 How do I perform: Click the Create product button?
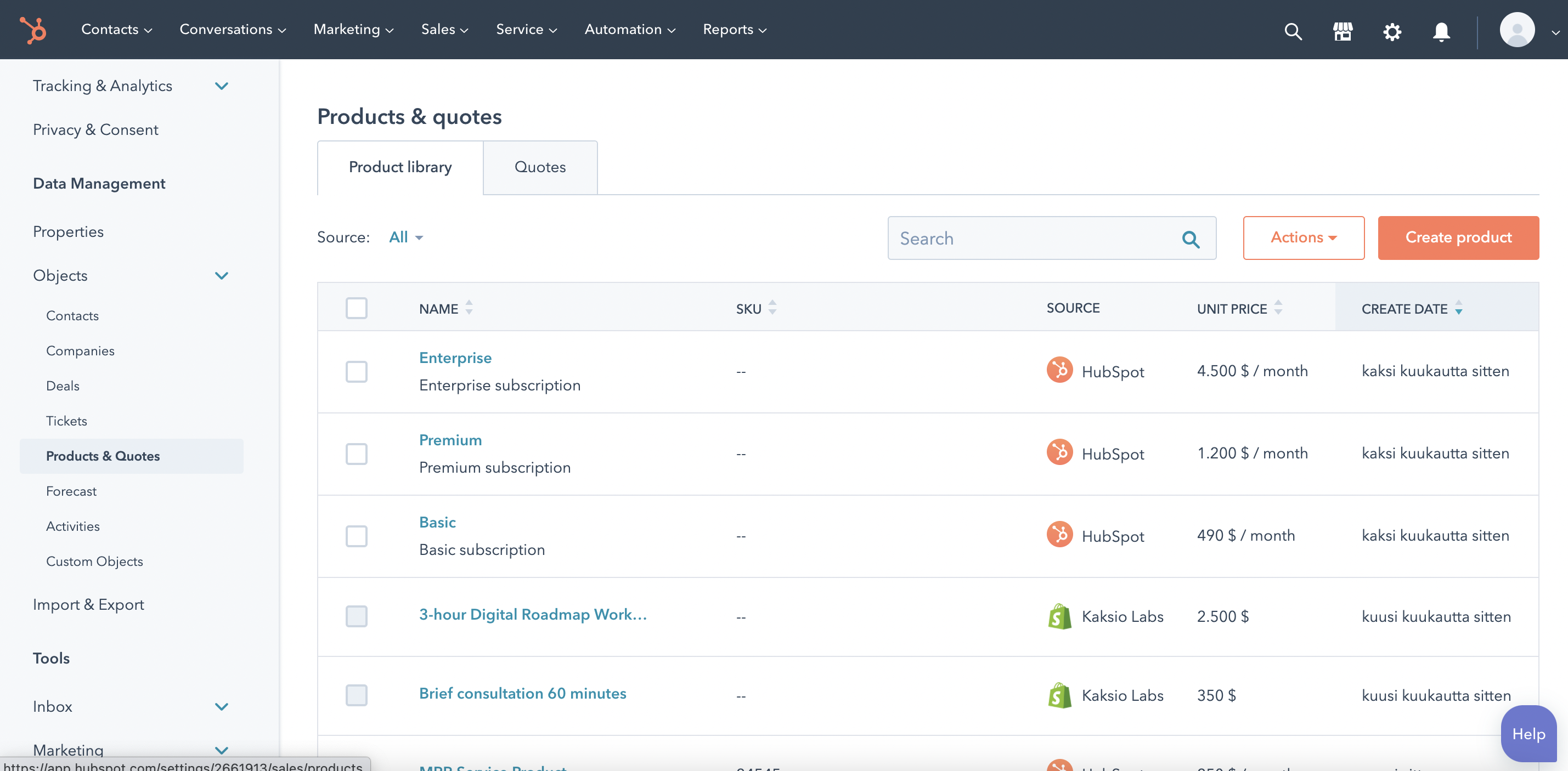1458,237
